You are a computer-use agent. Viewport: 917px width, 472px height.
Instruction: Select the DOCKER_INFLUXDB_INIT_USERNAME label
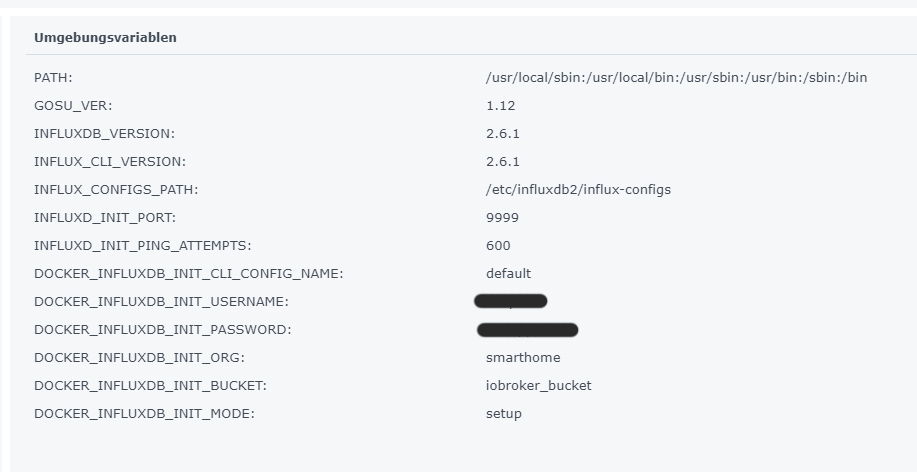pos(161,302)
